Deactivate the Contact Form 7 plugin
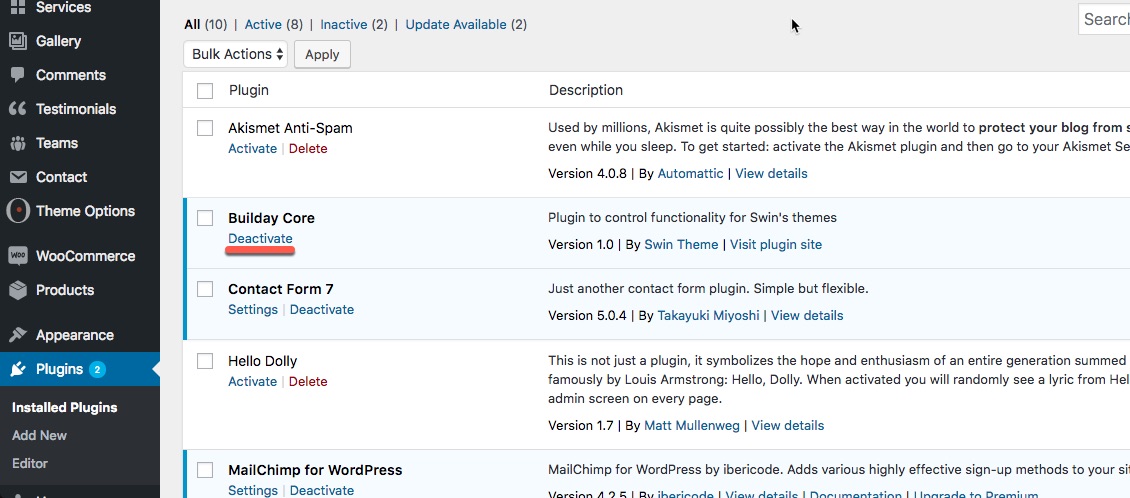 (321, 309)
